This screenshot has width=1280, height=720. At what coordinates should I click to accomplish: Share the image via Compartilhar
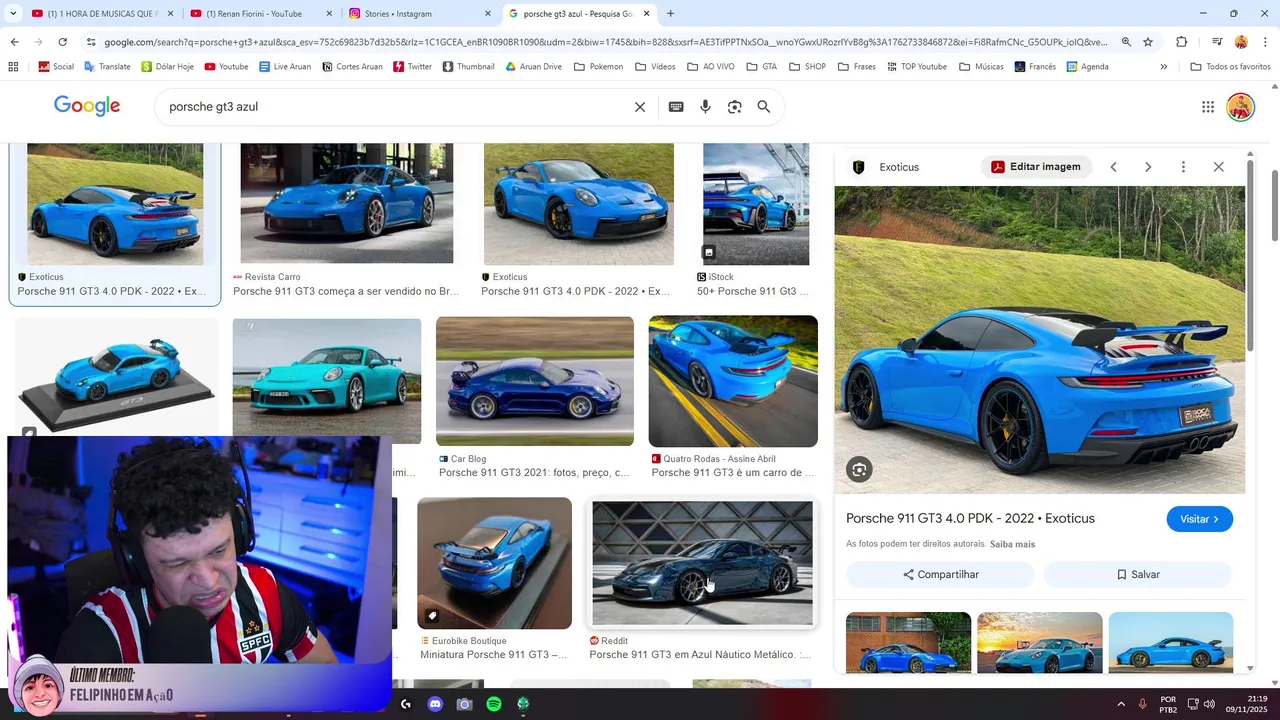[x=940, y=575]
